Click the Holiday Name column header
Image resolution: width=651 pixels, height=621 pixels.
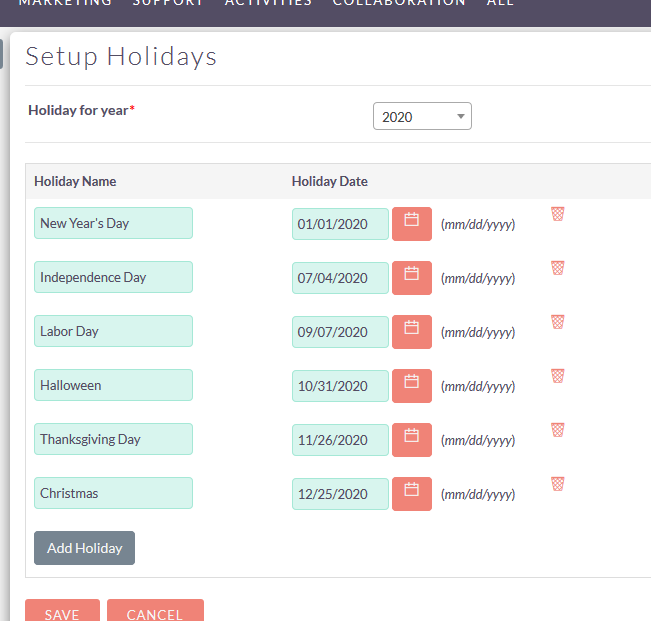(x=75, y=181)
